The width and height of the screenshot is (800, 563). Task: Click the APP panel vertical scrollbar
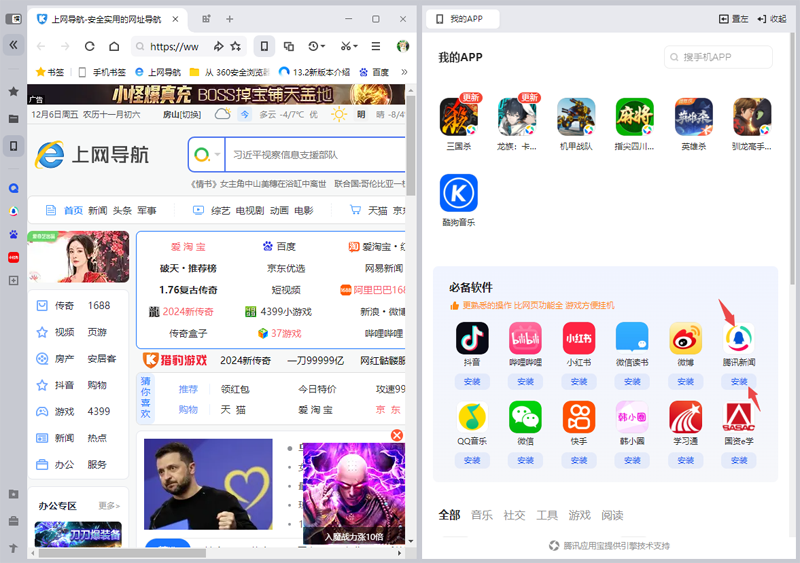point(792,158)
